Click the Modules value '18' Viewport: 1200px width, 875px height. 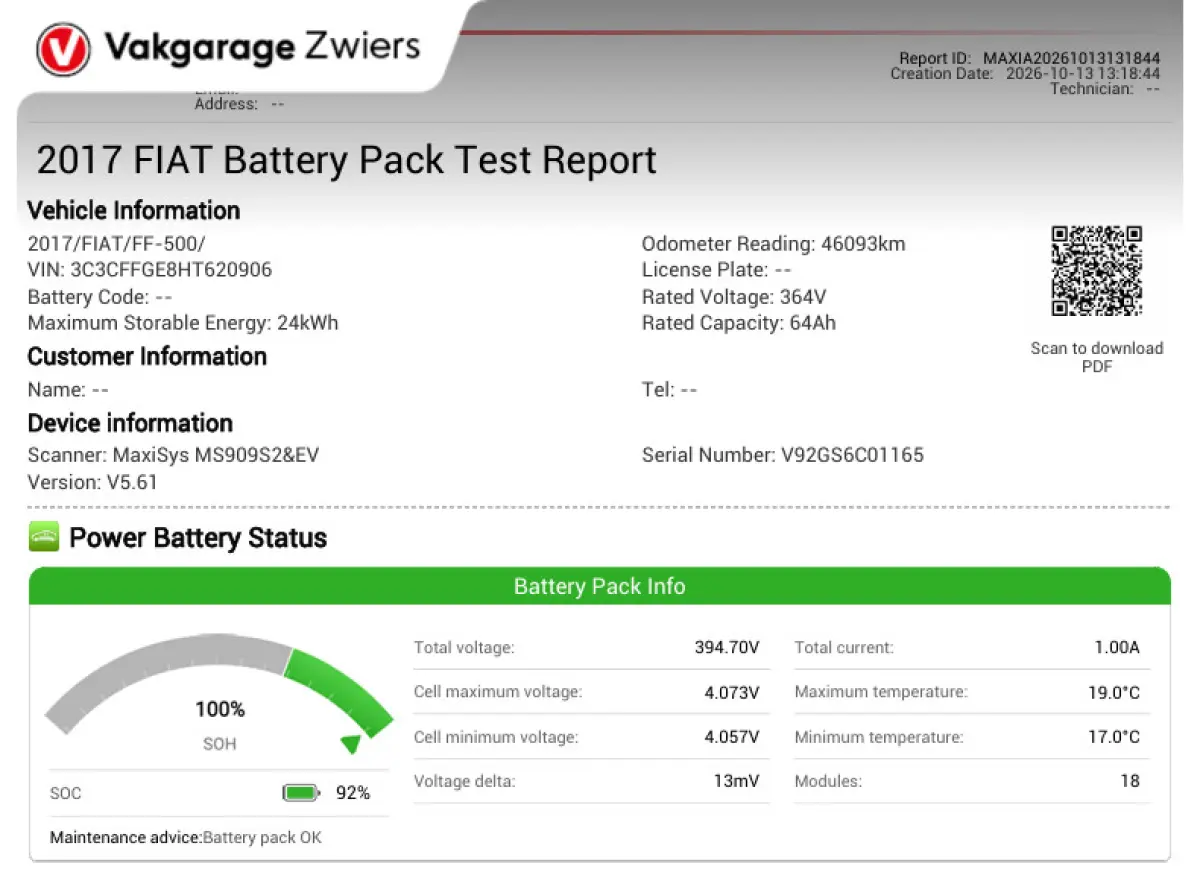click(1130, 781)
